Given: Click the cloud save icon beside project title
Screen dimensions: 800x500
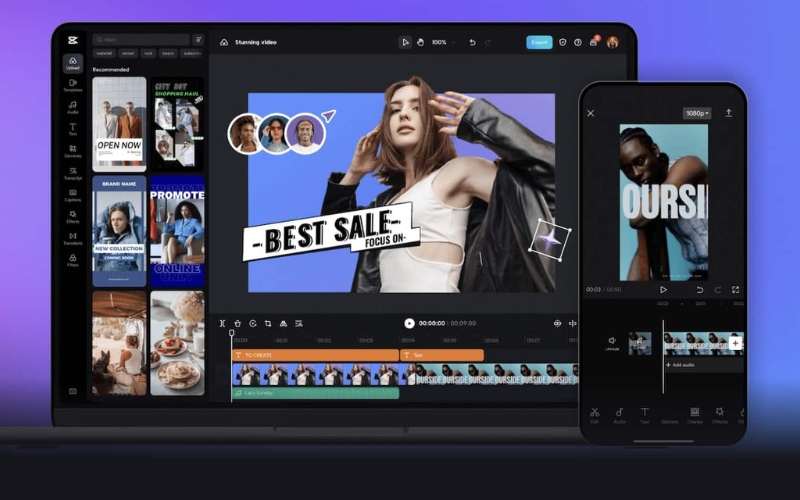Looking at the screenshot, I should pyautogui.click(x=224, y=42).
